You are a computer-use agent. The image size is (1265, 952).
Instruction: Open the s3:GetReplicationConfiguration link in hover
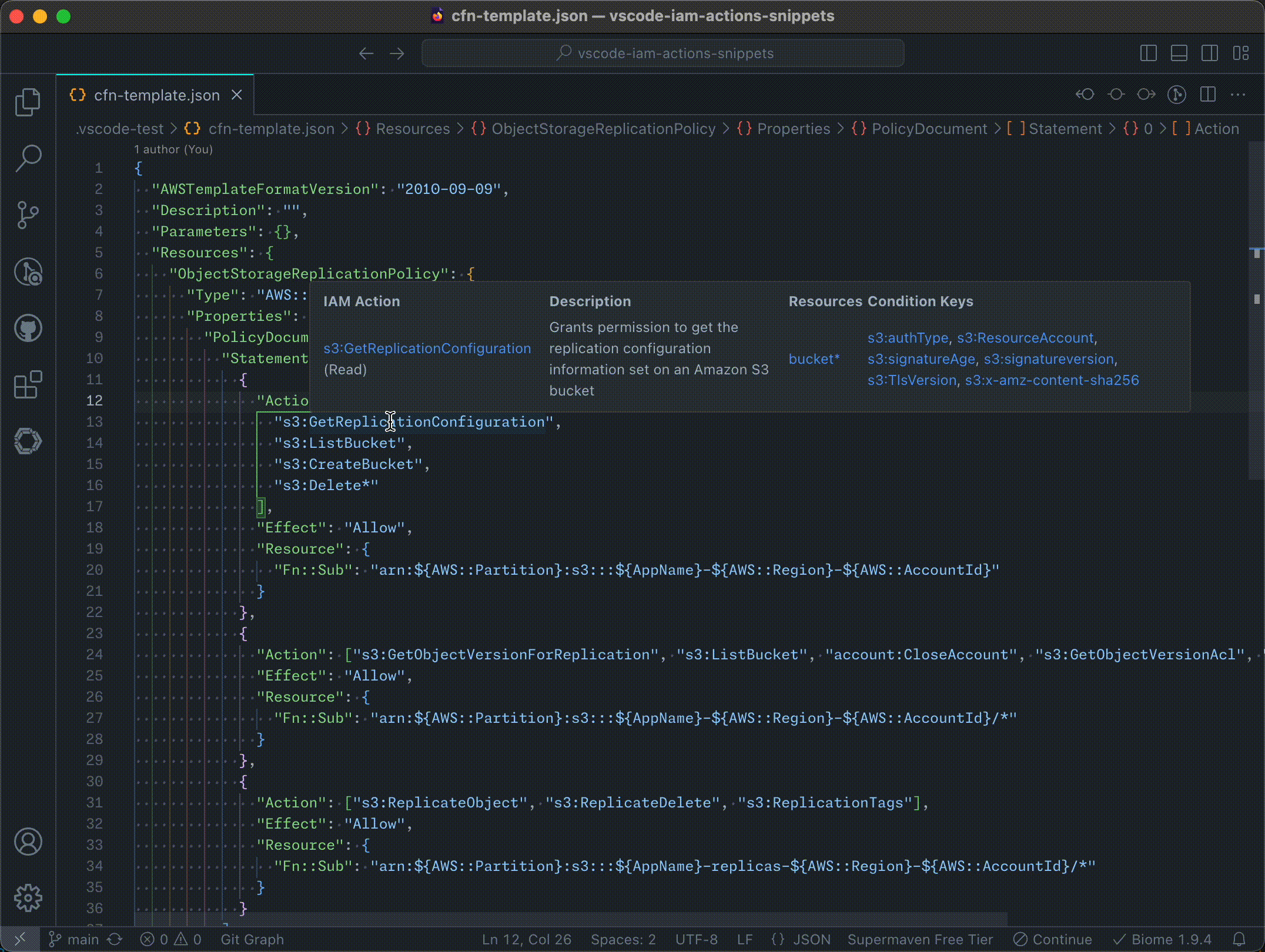(427, 348)
